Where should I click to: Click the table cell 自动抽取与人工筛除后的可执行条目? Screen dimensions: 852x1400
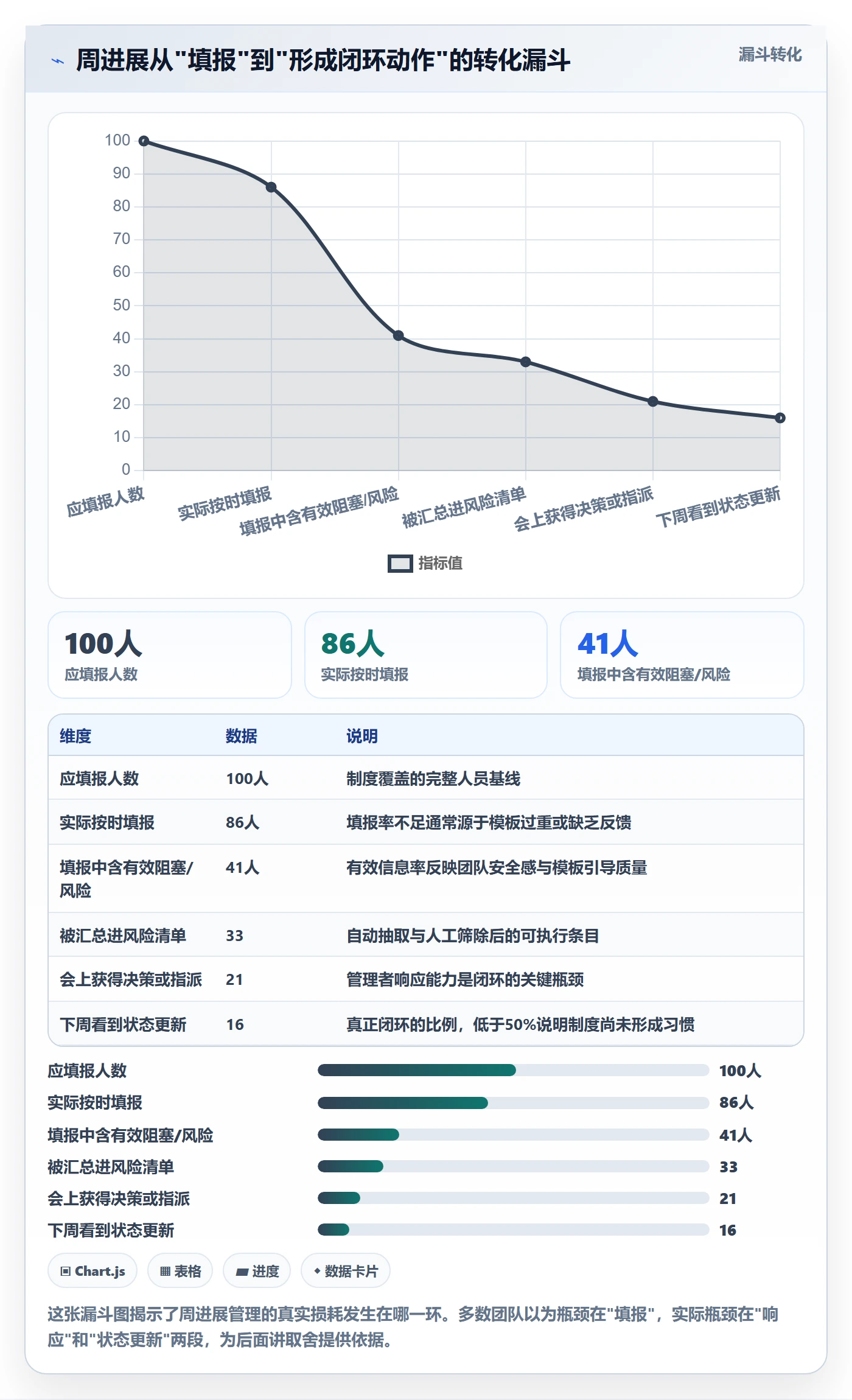point(473,936)
